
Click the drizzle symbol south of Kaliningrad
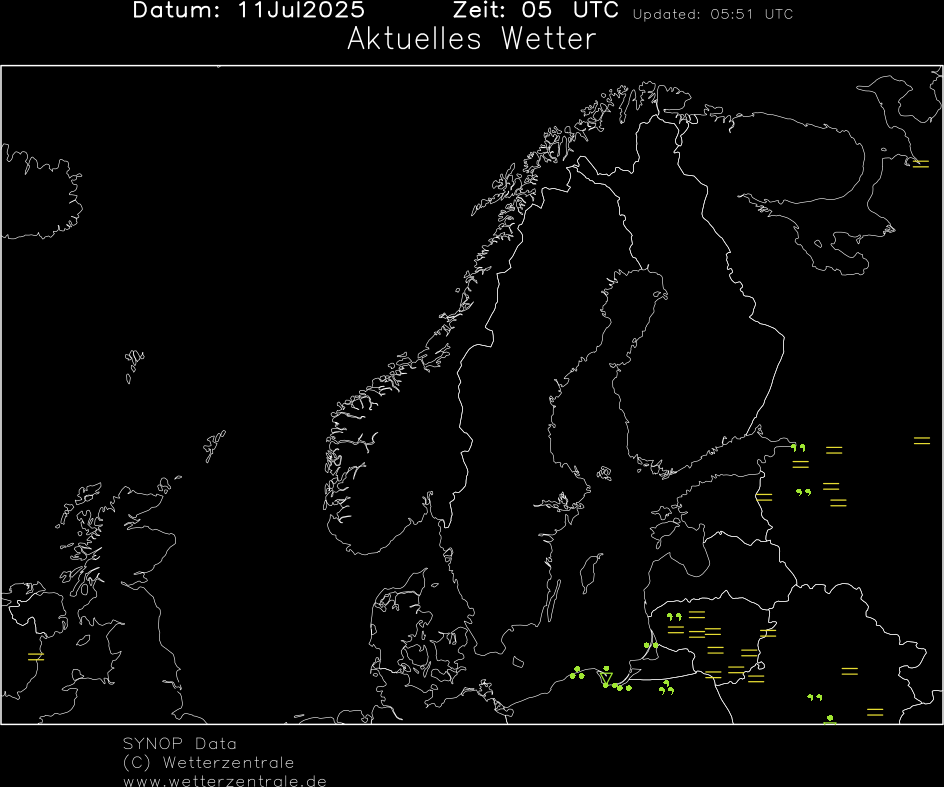coord(666,687)
